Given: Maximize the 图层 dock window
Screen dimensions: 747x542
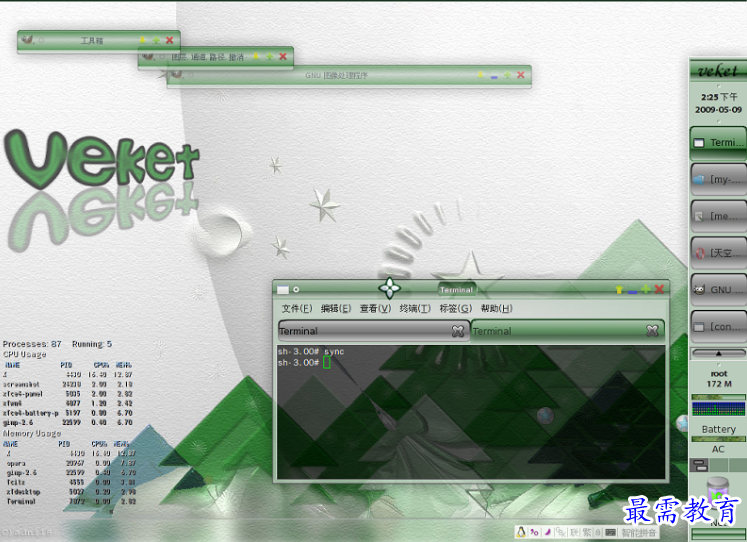Looking at the screenshot, I should (269, 57).
